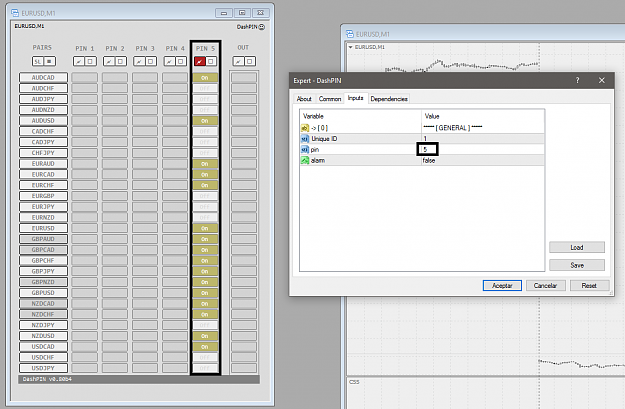Expand the EURUSD,M1 triangle in background chart
This screenshot has height=409, width=625.
click(x=350, y=47)
